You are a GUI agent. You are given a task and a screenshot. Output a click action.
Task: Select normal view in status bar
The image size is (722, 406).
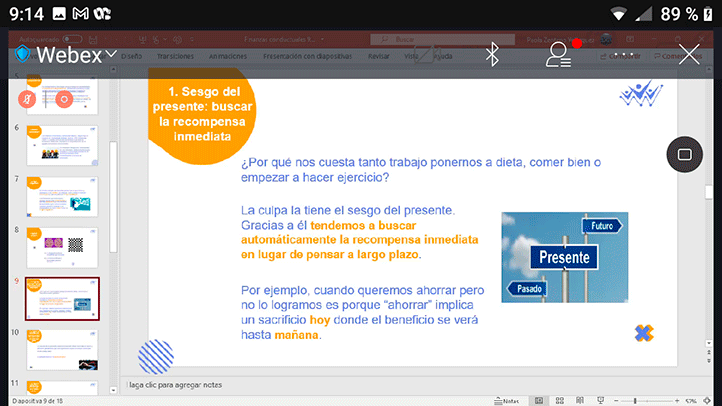(x=540, y=400)
